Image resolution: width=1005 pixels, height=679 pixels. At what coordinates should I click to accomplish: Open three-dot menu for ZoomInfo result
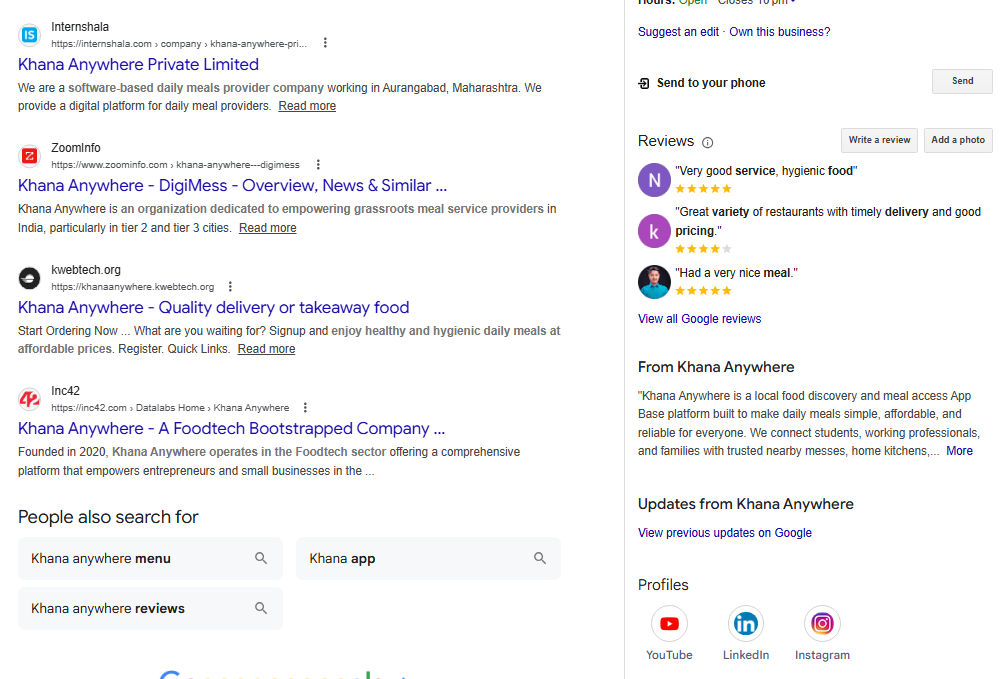(318, 165)
